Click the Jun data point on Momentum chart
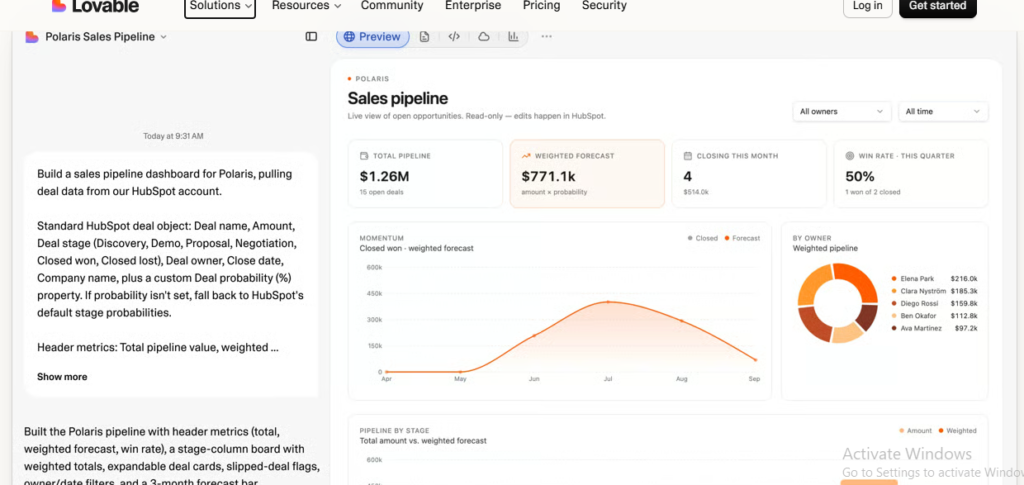The image size is (1024, 485). pos(534,336)
